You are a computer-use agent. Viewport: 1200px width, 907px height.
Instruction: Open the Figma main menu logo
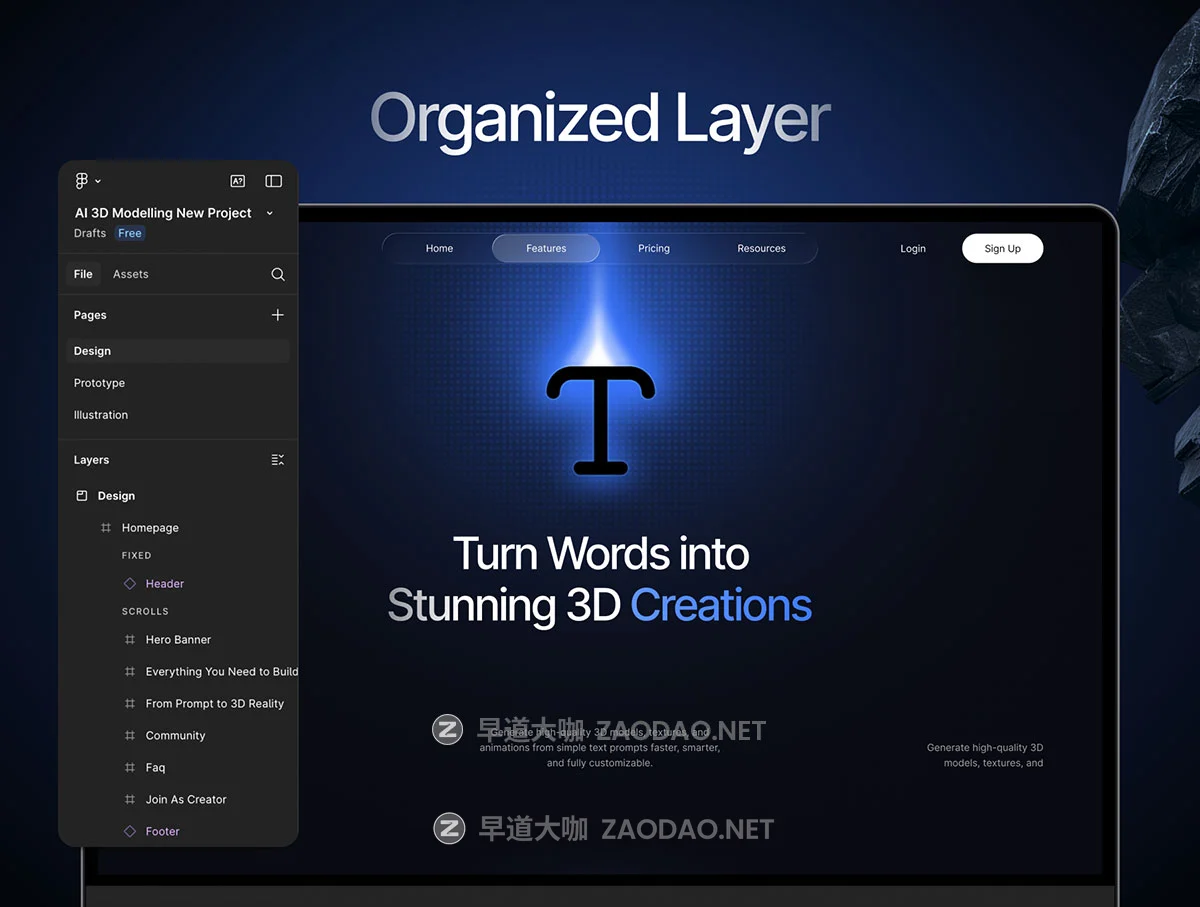82,181
